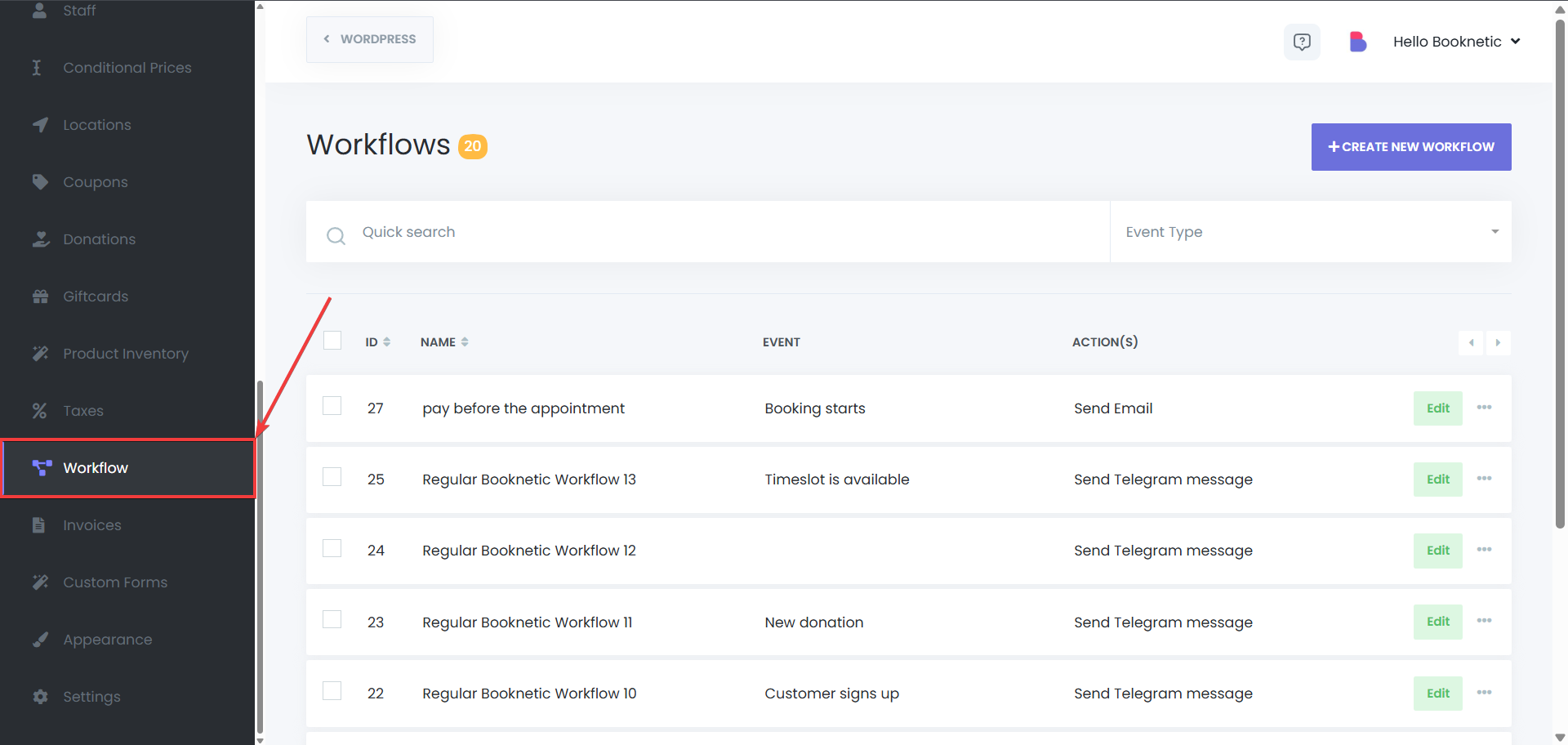Click the "Customer signs up" event cell
This screenshot has width=1568, height=745.
832,694
